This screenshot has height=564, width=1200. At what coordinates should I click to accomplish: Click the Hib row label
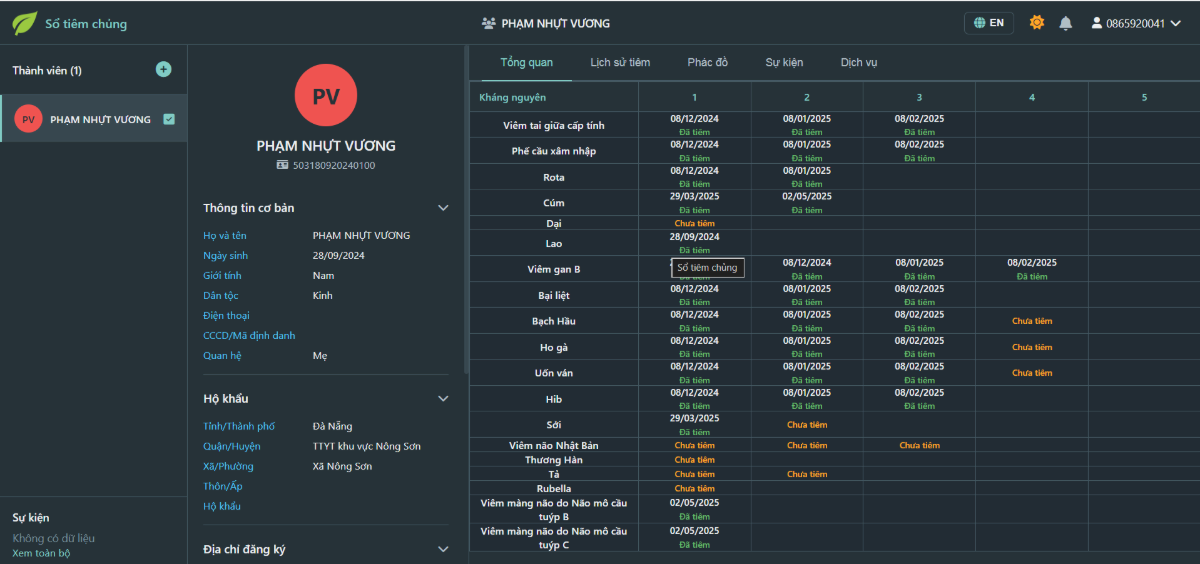[554, 399]
